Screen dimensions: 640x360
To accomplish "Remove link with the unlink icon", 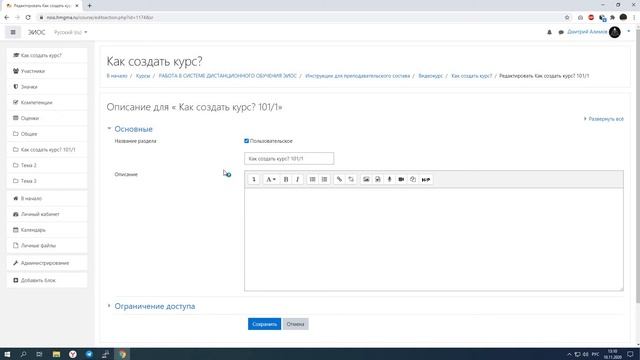I will [351, 180].
